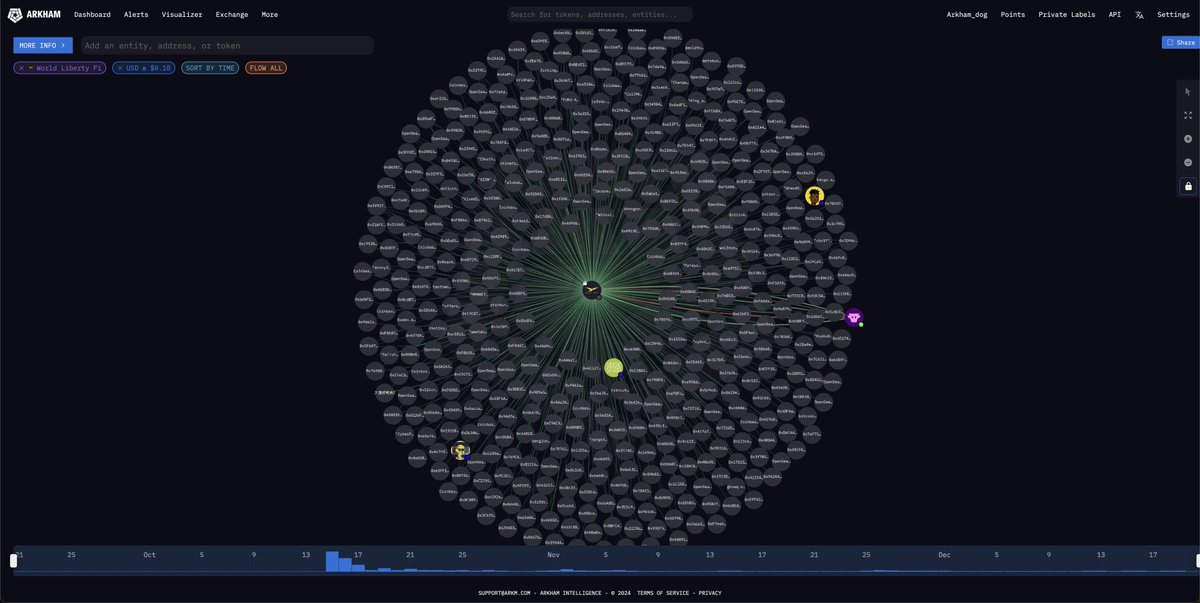Open the Dashboard page
The image size is (1200, 603).
(x=92, y=15)
